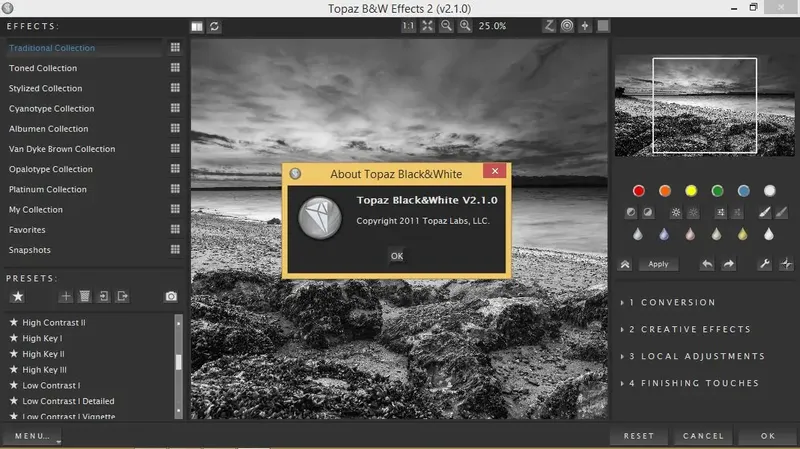
Task: Click OK in the About dialog
Action: (397, 256)
